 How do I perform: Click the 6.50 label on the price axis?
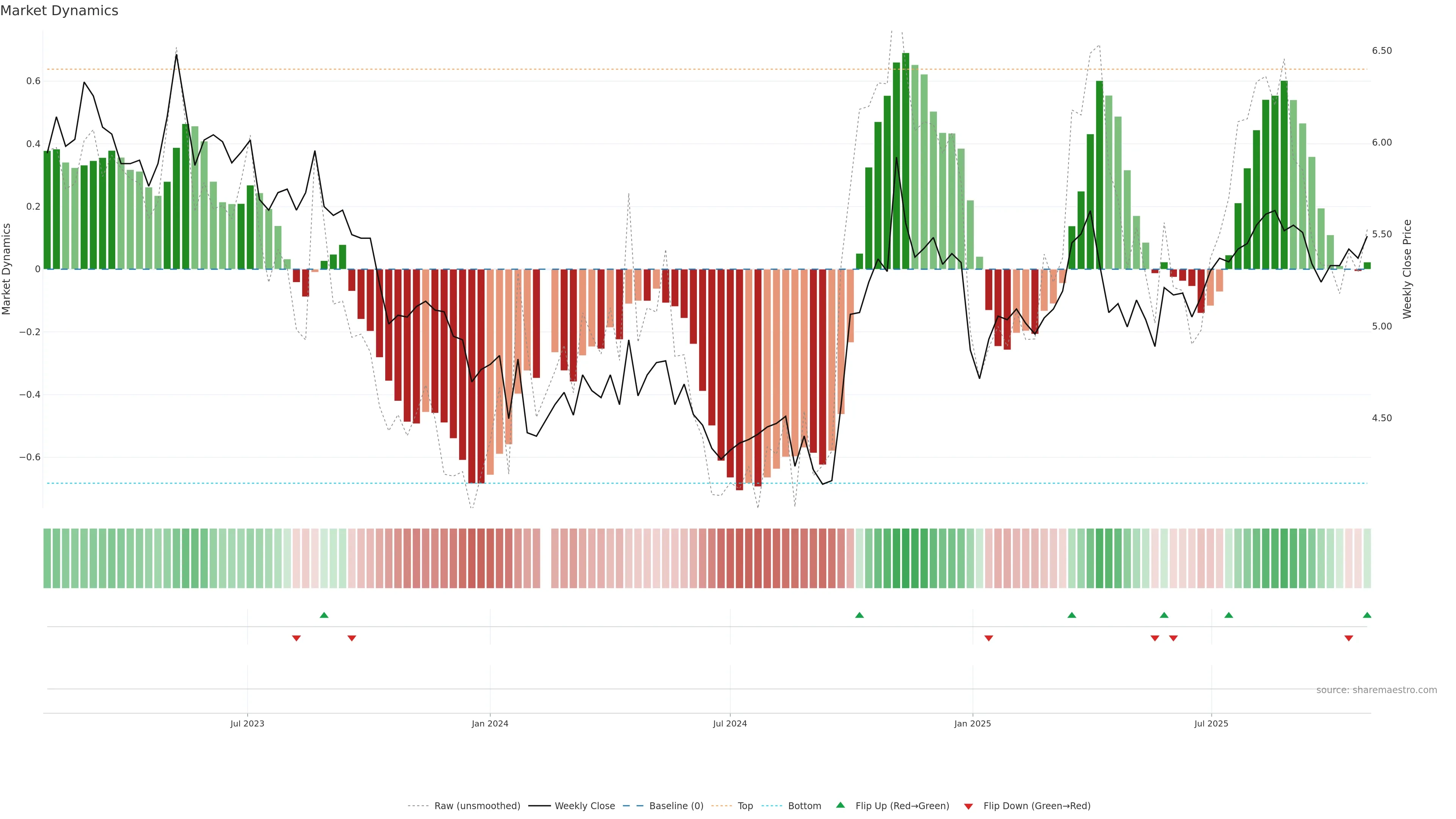pyautogui.click(x=1381, y=51)
